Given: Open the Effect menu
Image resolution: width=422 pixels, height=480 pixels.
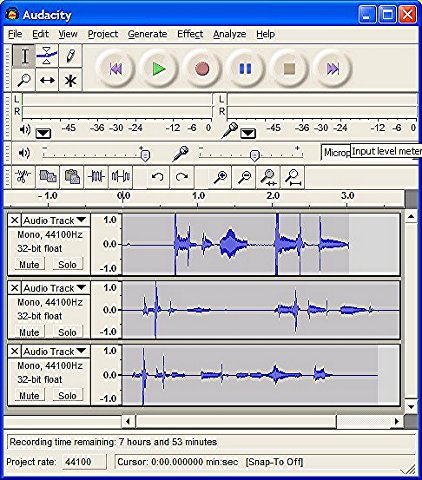Looking at the screenshot, I should 190,34.
